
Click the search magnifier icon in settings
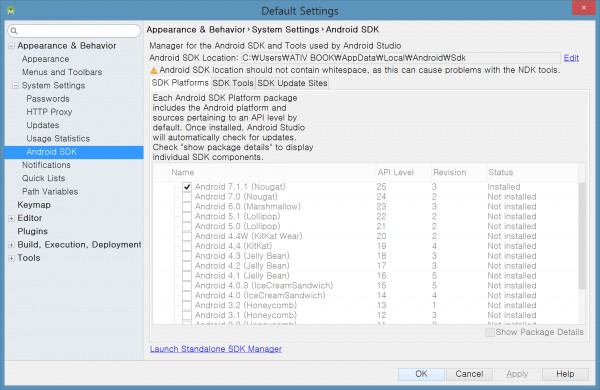pyautogui.click(x=14, y=31)
